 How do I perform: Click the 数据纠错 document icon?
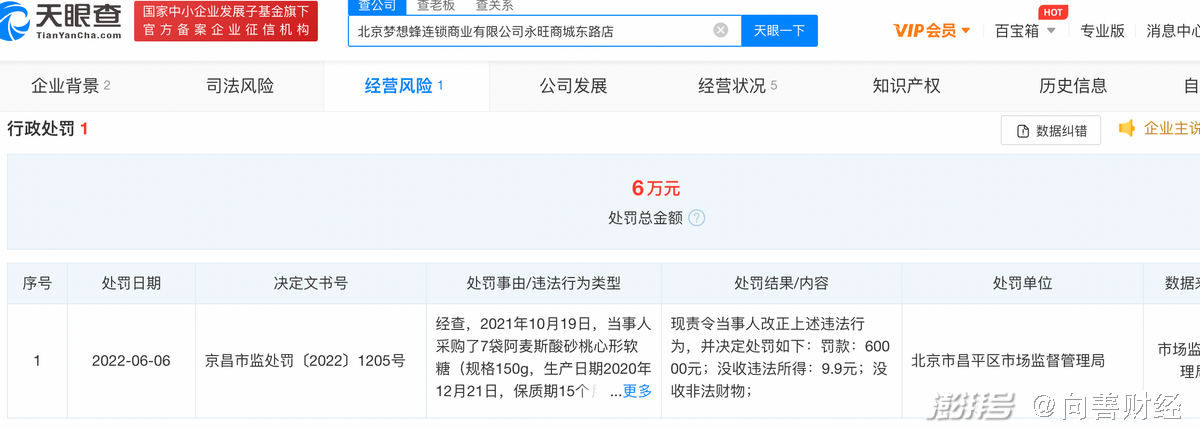click(1023, 131)
